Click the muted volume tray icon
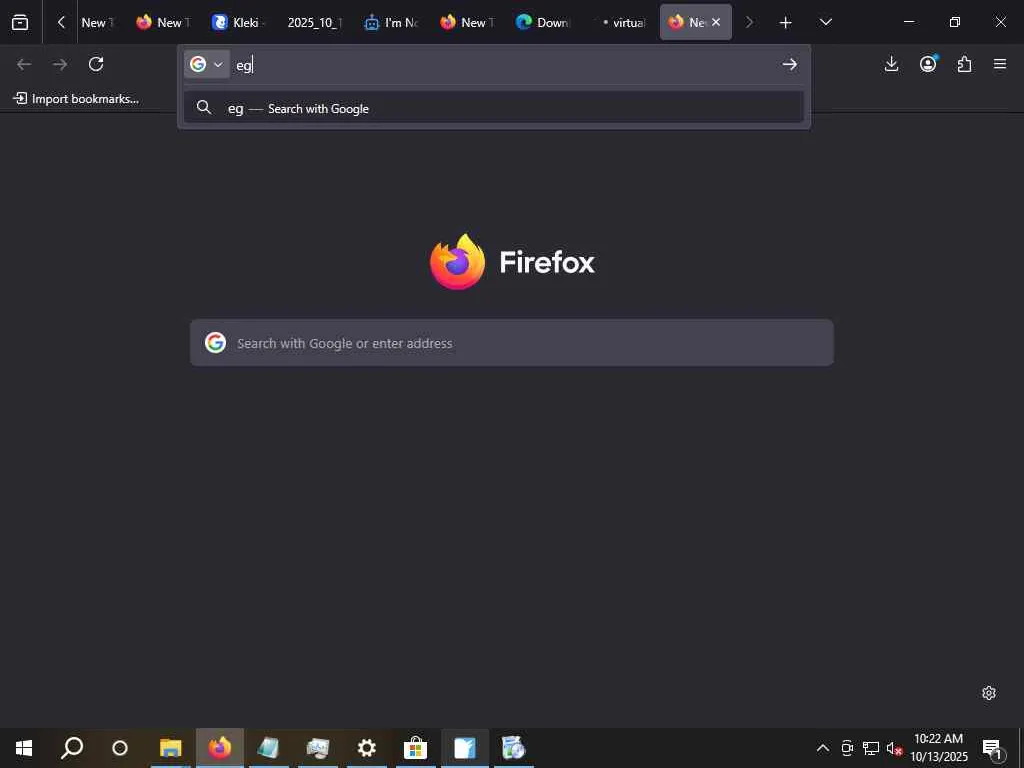Screen dimensions: 1024x768 pyautogui.click(x=894, y=748)
